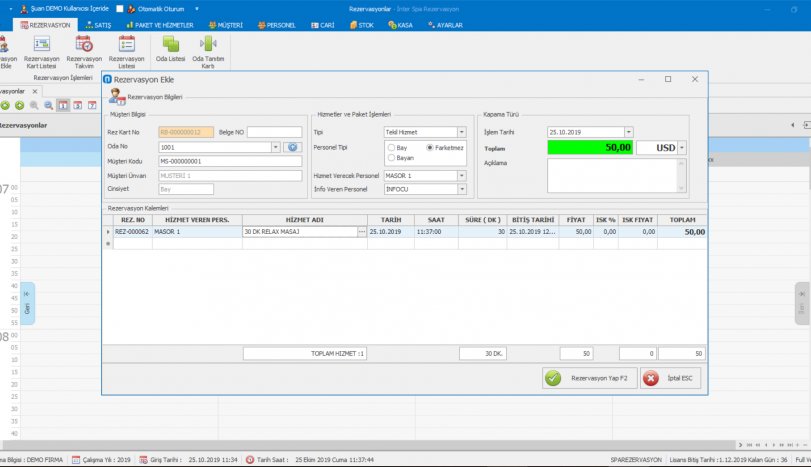The image size is (811, 467).
Task: Click the left Geri side panel handle
Action: point(27,304)
